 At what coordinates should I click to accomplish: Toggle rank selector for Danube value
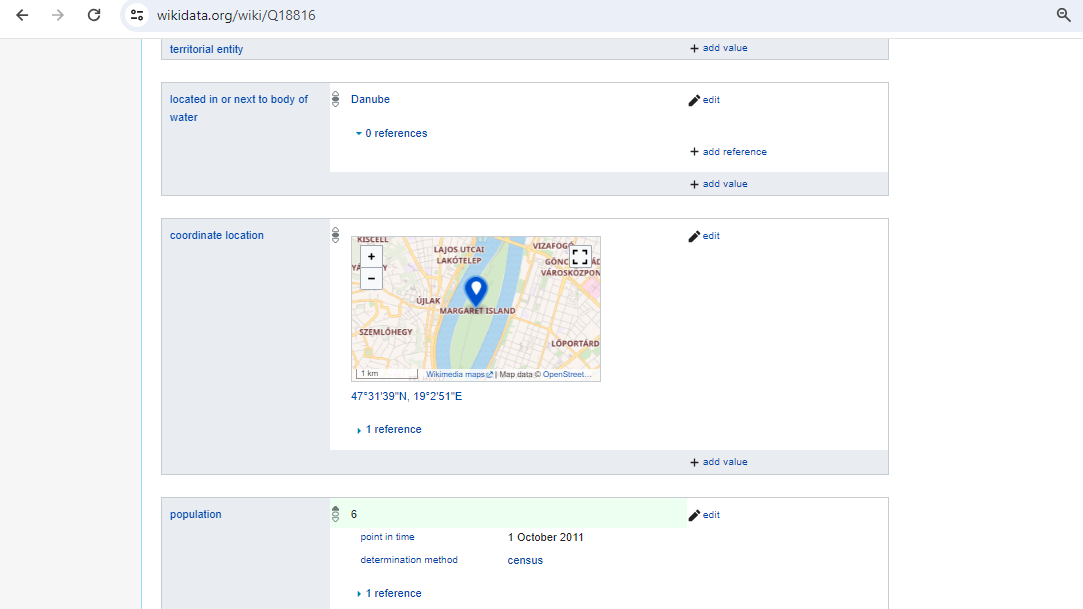[336, 100]
